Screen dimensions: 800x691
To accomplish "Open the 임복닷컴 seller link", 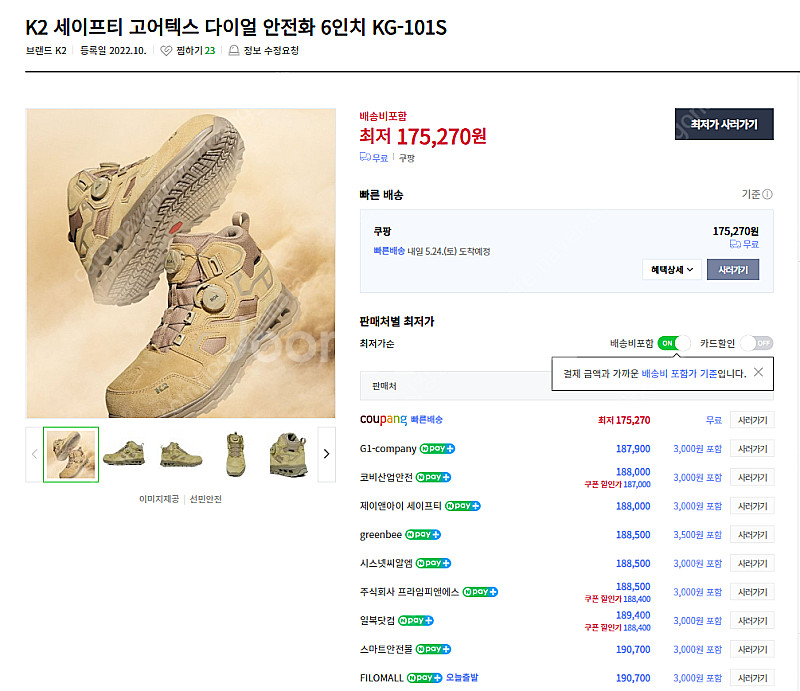I will [x=377, y=621].
